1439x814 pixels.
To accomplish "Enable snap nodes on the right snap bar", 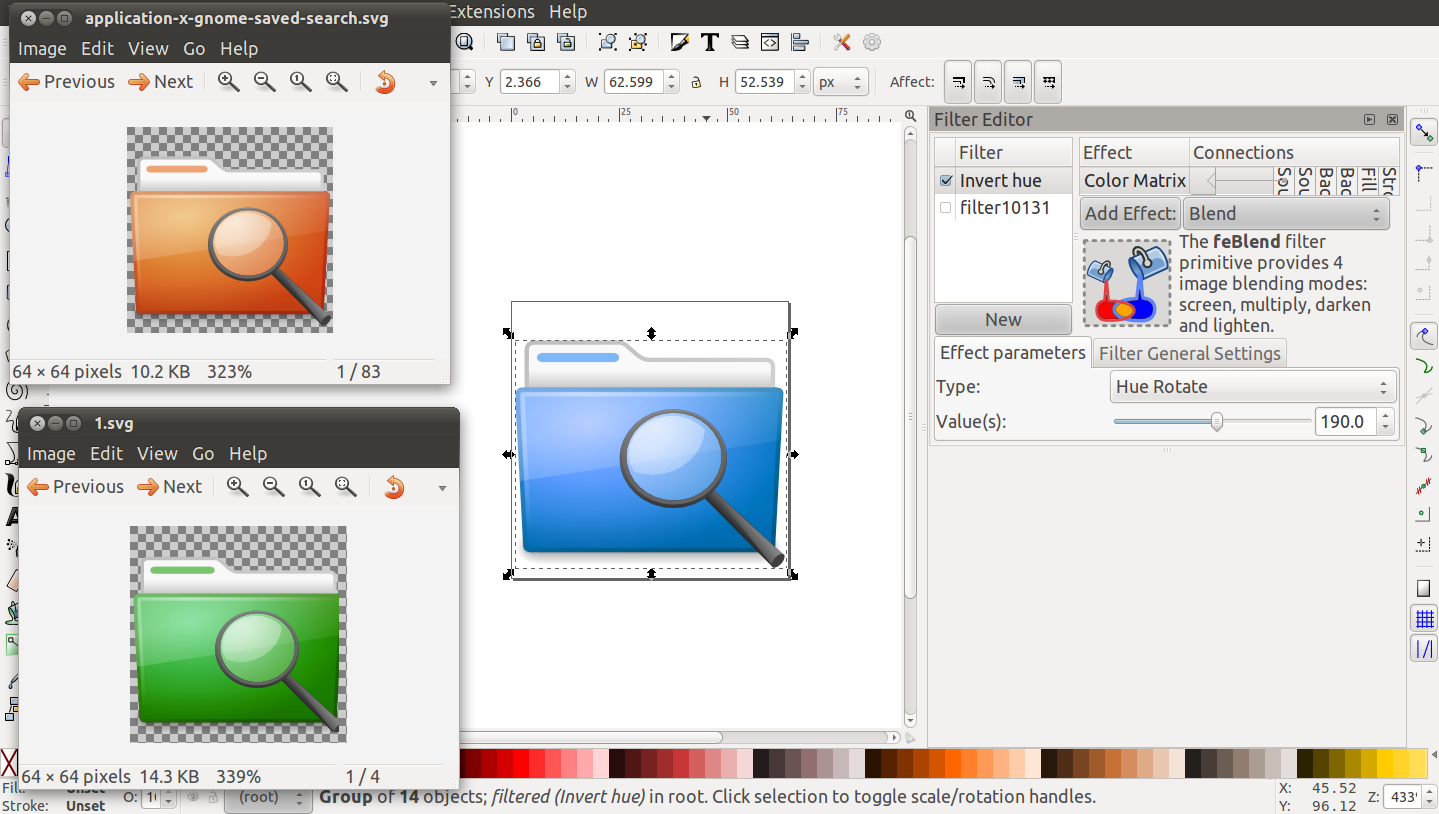I will coord(1423,336).
